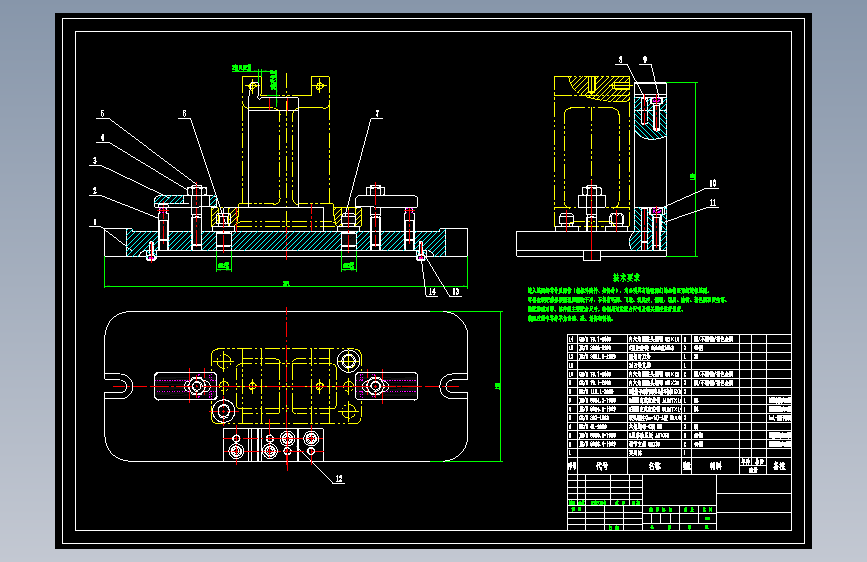
Task: Select balloon number 4 in front view
Action: 102,138
